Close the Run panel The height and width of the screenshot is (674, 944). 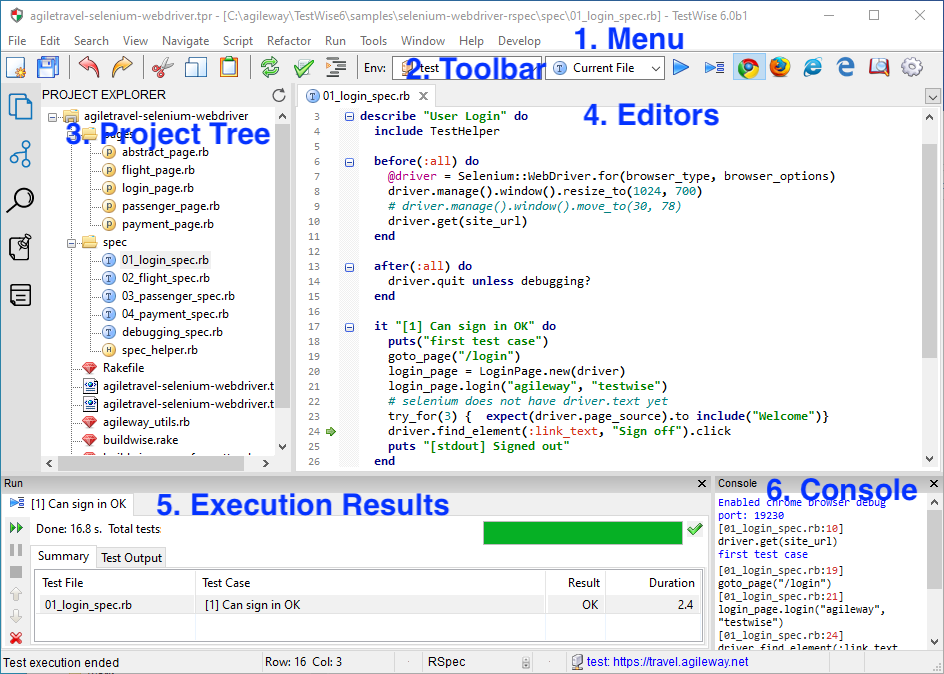[x=702, y=483]
